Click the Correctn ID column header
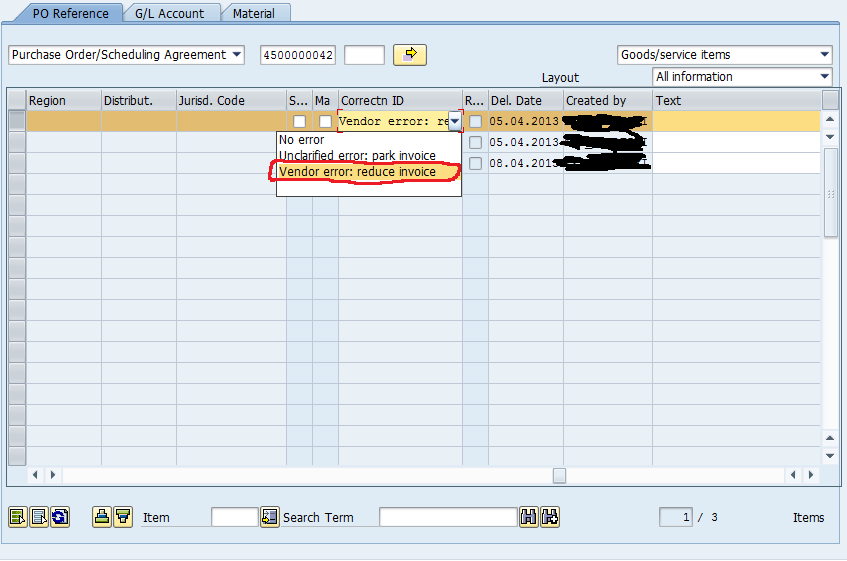 [400, 100]
